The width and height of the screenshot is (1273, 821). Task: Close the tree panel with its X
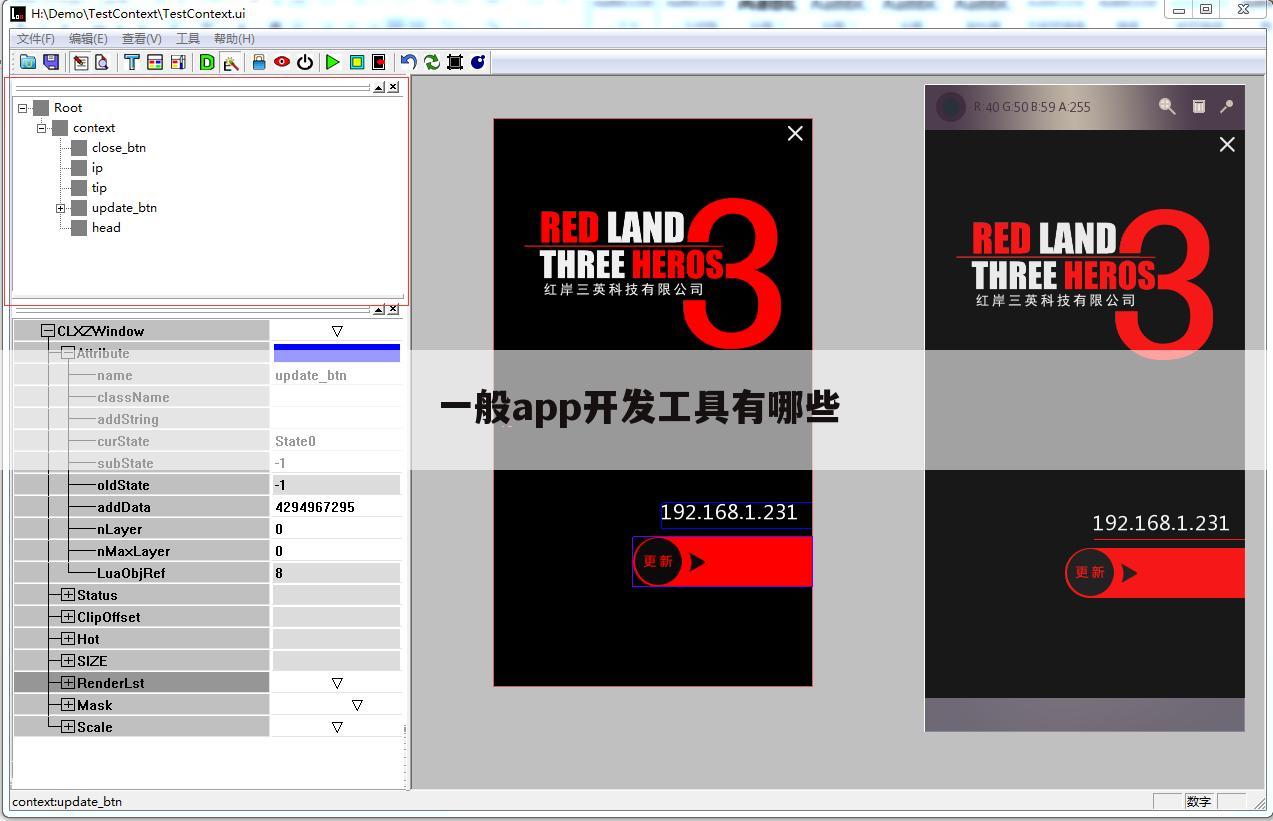click(x=393, y=87)
